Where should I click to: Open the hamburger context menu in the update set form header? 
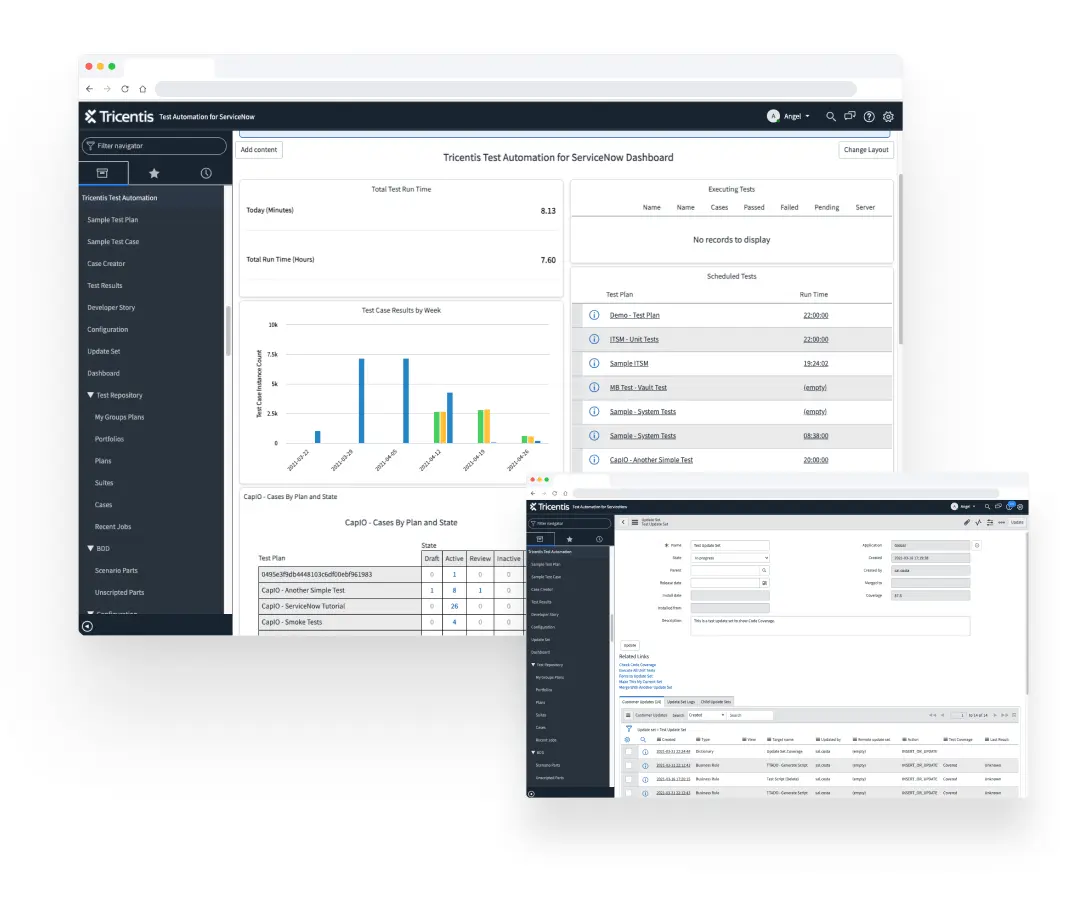coord(634,523)
